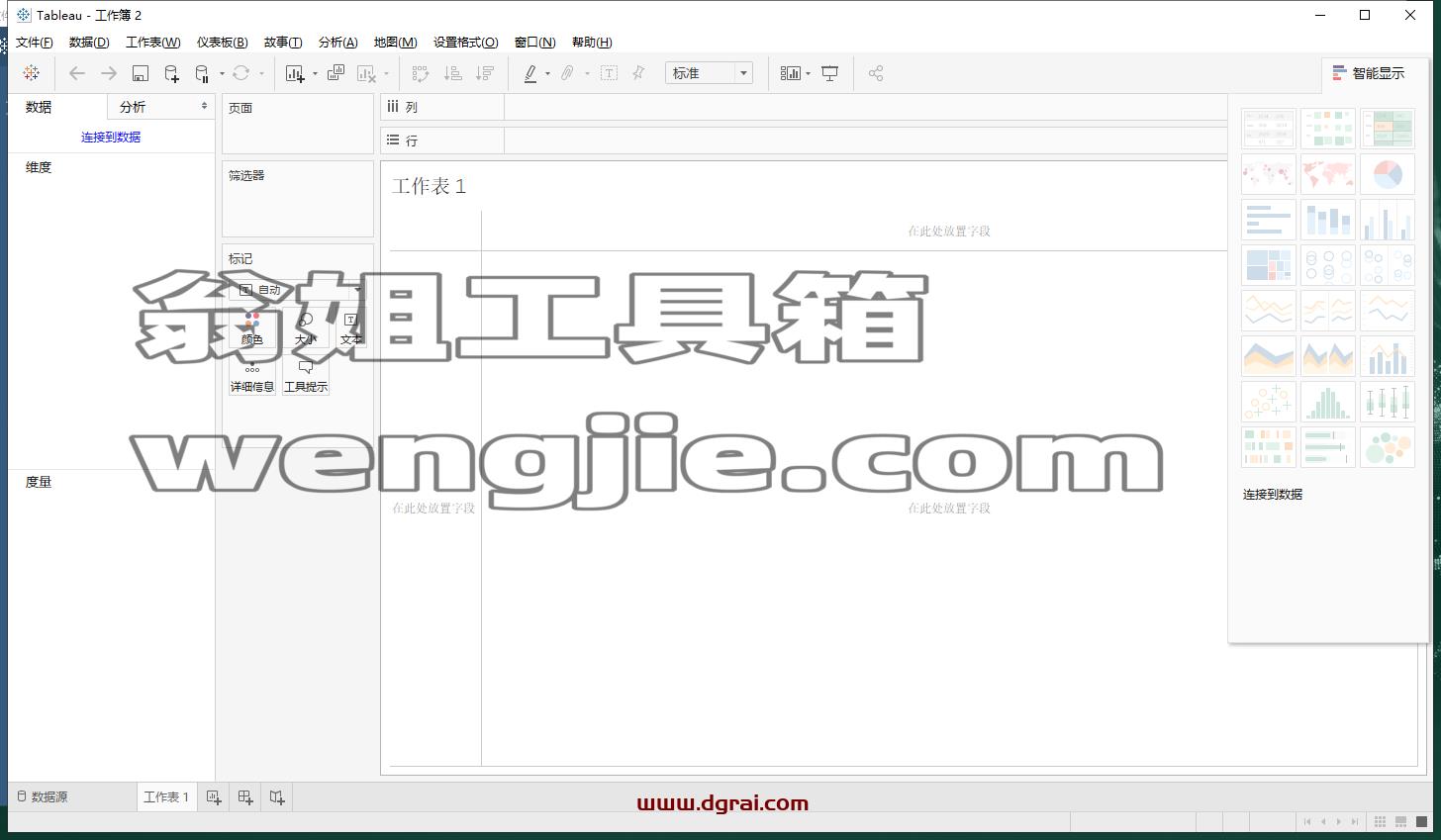Click the redo forward arrow
Viewport: 1441px width, 840px height.
109,73
